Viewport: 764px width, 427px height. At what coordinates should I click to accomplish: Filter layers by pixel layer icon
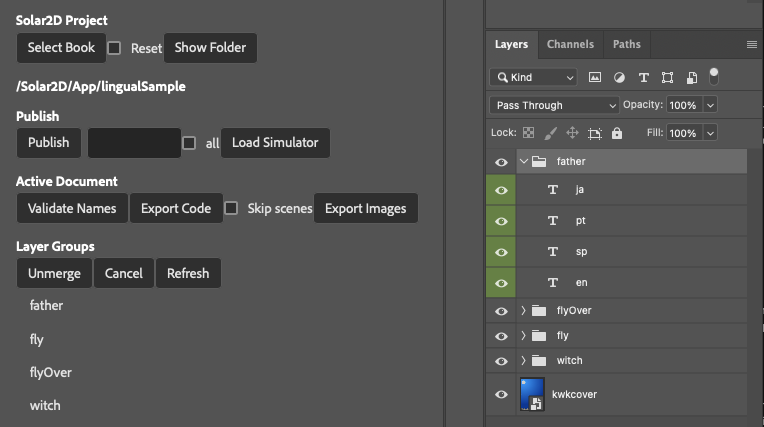pyautogui.click(x=594, y=77)
